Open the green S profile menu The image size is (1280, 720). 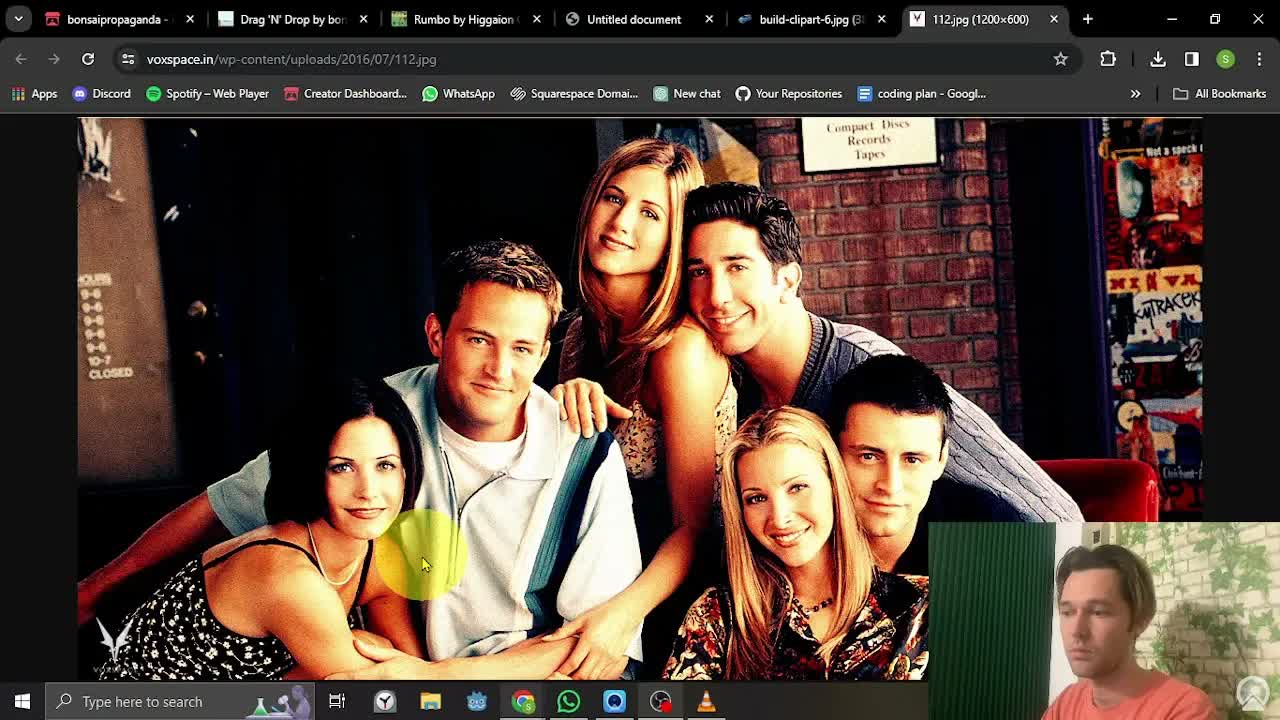pyautogui.click(x=1225, y=59)
